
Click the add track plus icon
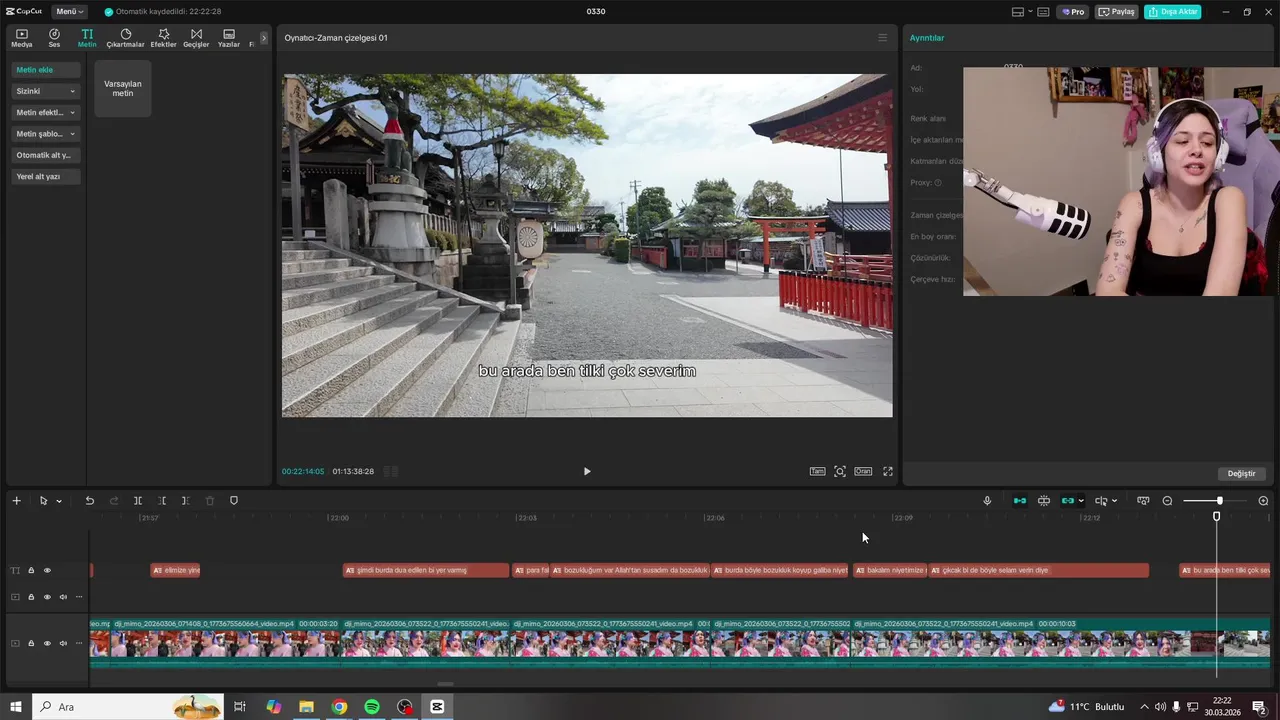(x=16, y=500)
